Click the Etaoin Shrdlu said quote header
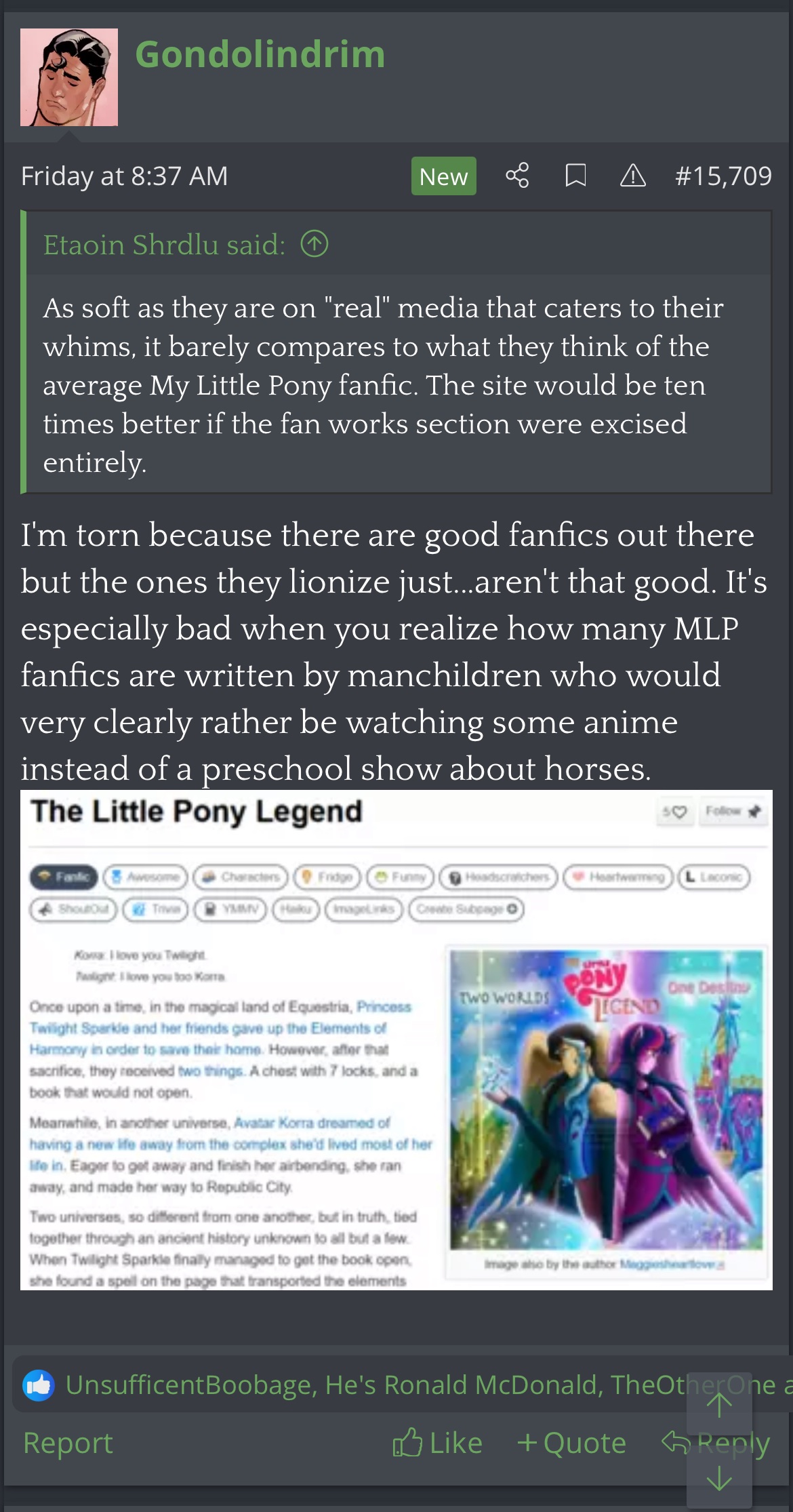Viewport: 793px width, 1512px height. click(165, 245)
